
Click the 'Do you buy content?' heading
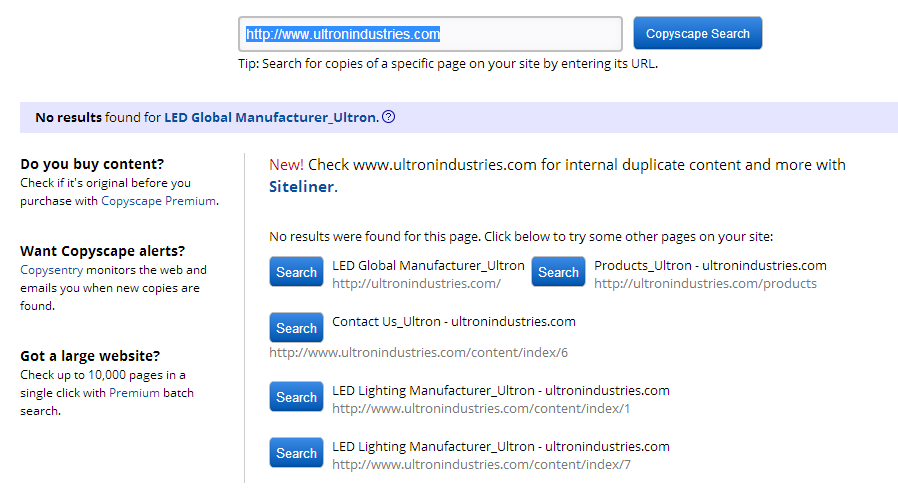92,164
